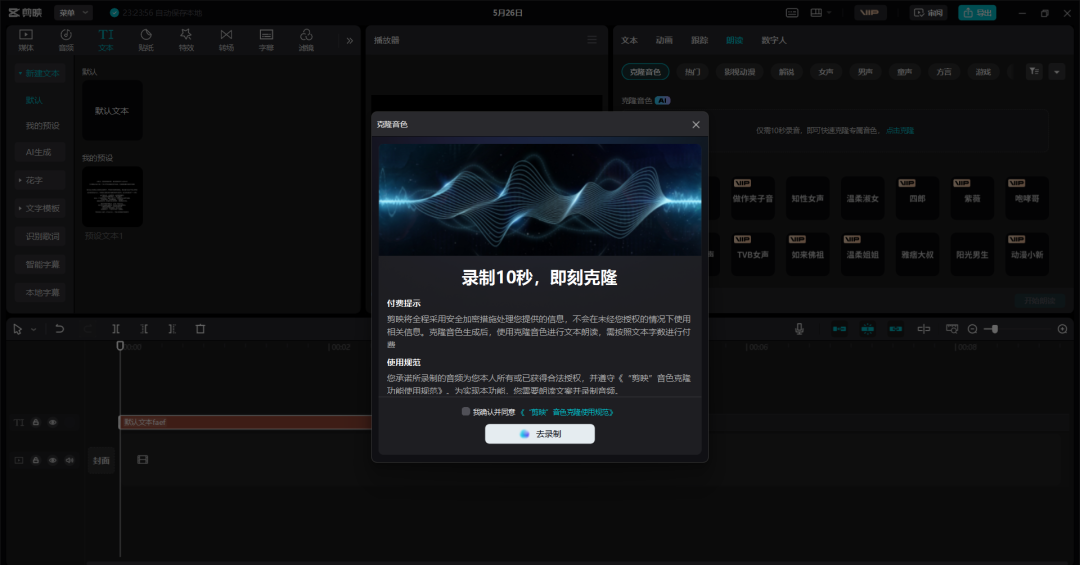This screenshot has width=1080, height=565.
Task: Open the '剪映' 音色克隆使用规范 link
Action: point(567,412)
